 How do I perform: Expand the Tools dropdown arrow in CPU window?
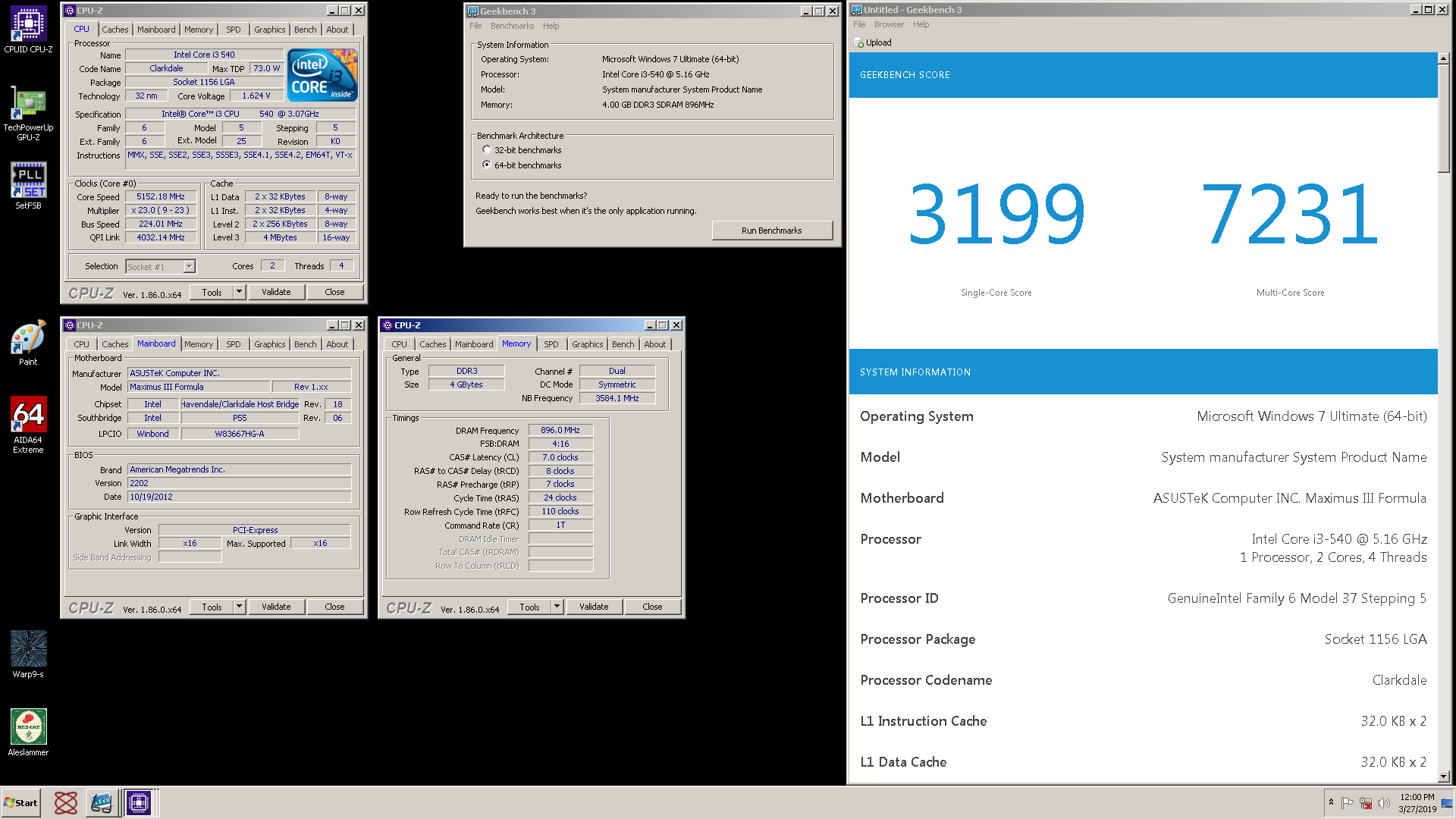(x=240, y=292)
